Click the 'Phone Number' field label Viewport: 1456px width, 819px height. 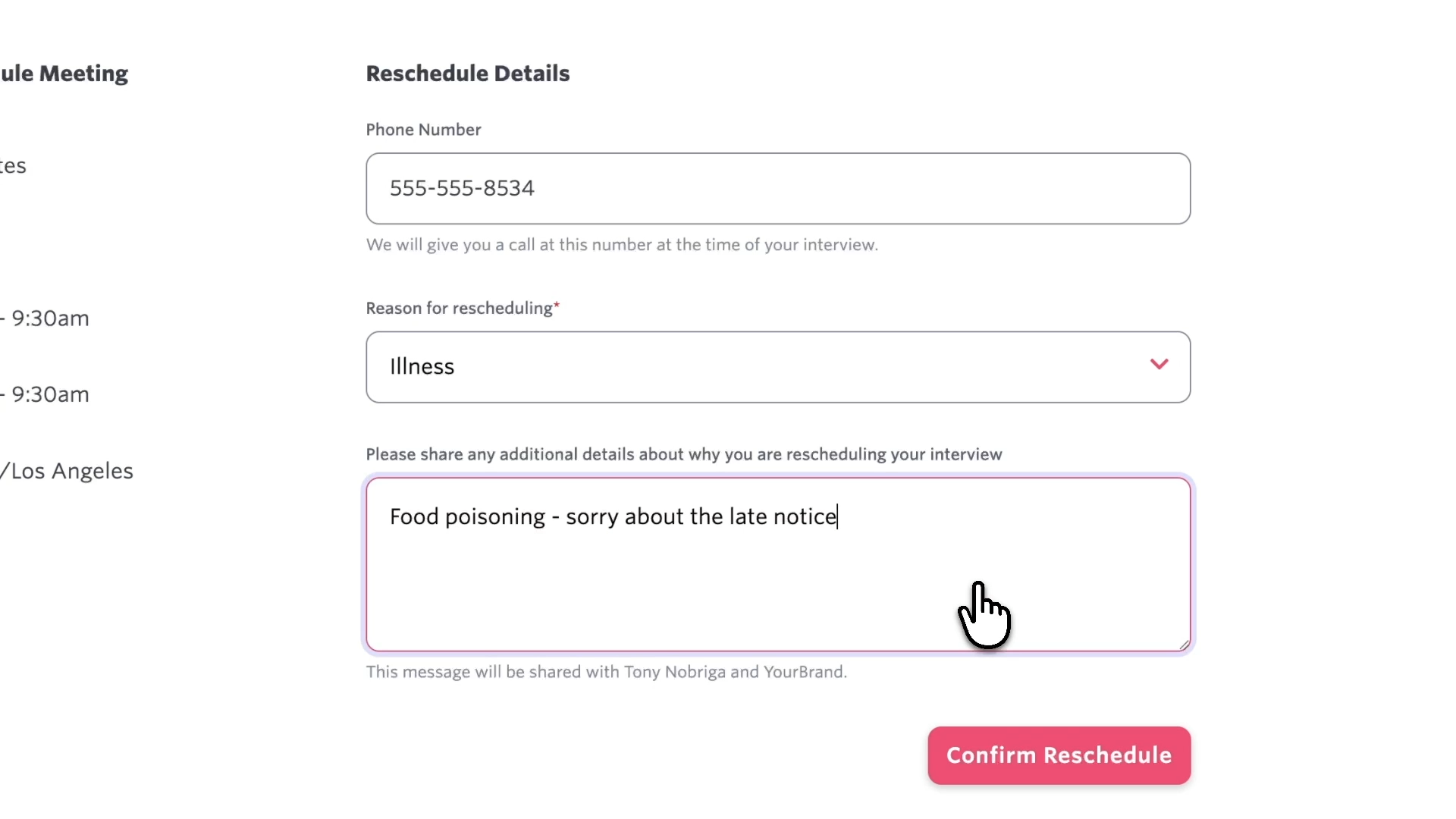click(423, 130)
